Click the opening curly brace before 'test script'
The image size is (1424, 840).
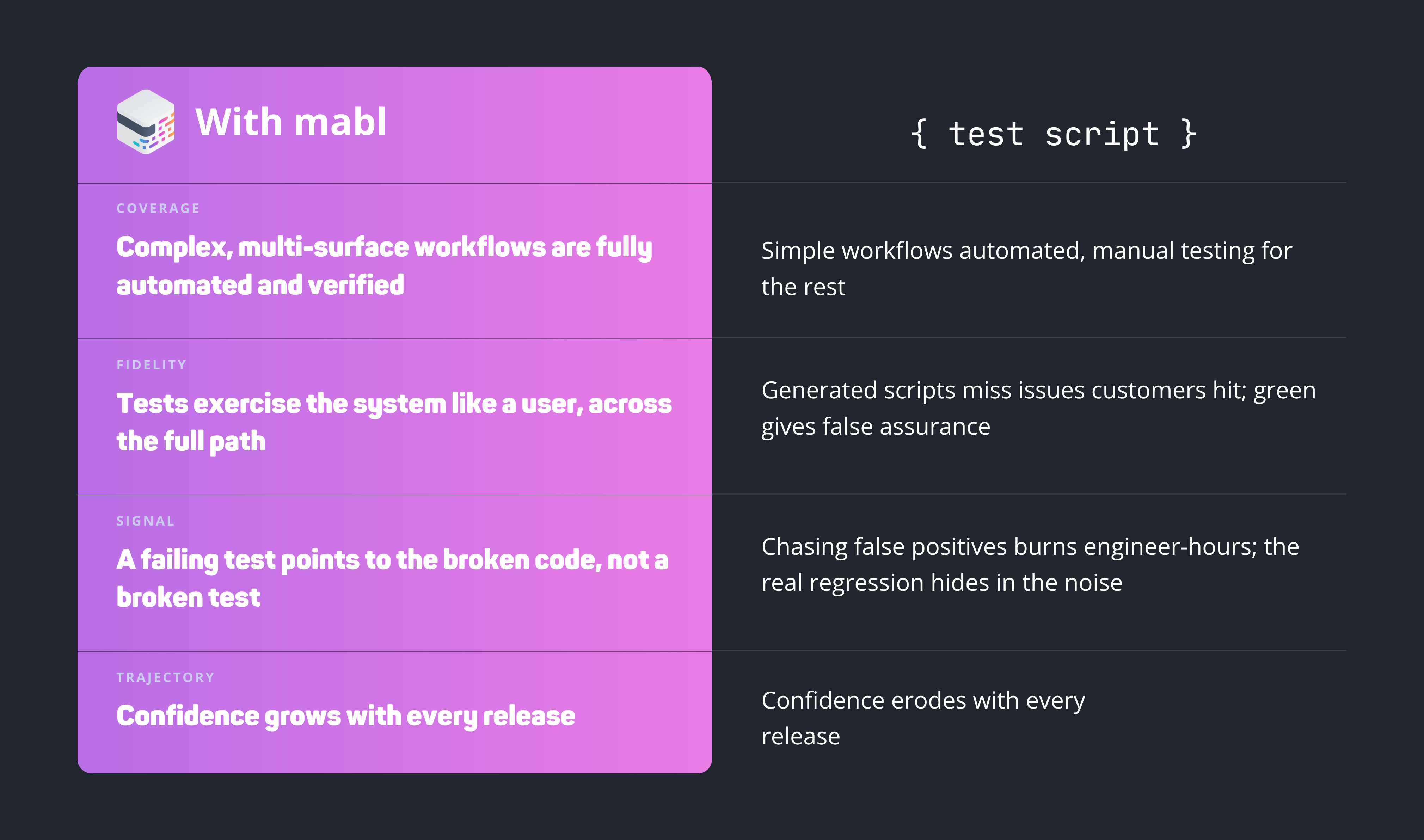pyautogui.click(x=919, y=134)
